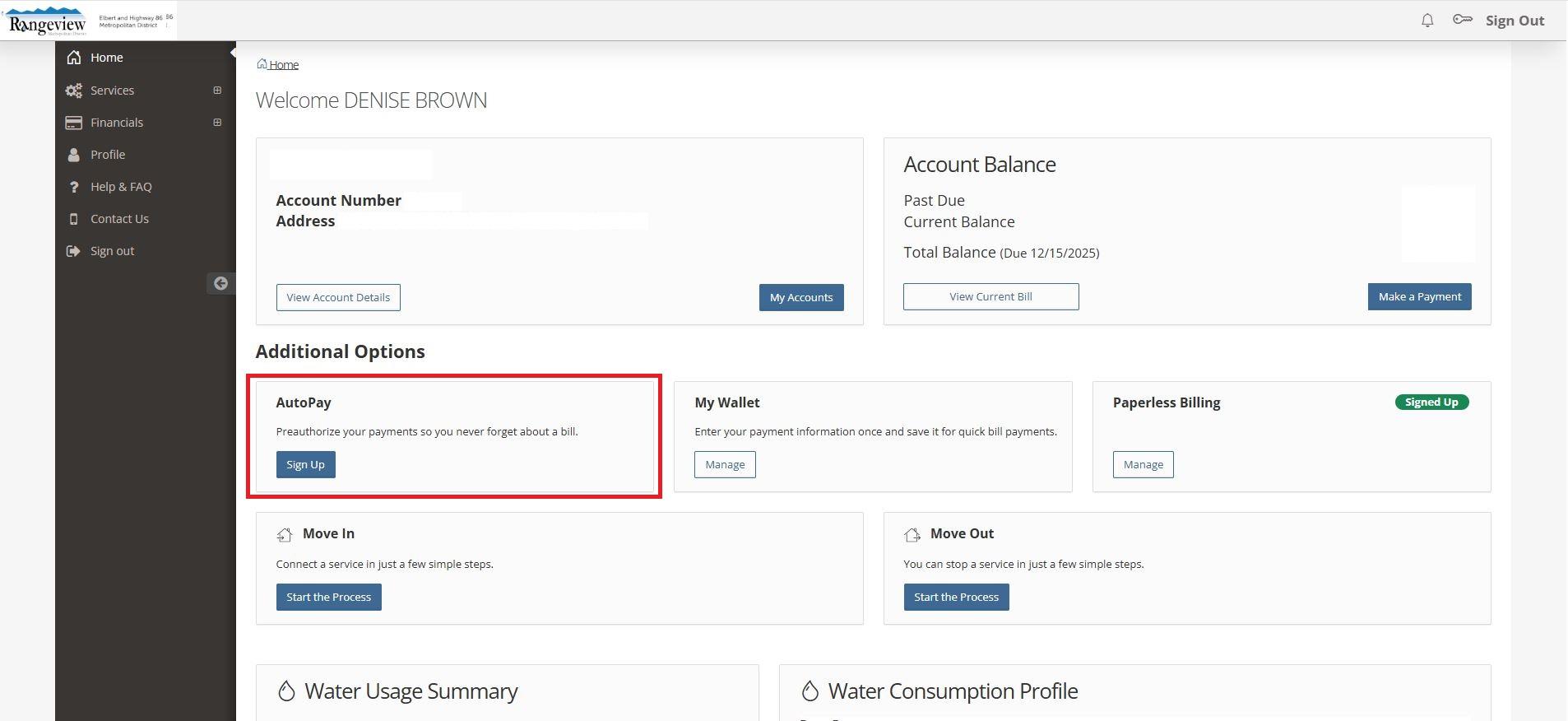Image resolution: width=1568 pixels, height=721 pixels.
Task: Click the Account Balance heading
Action: point(980,165)
